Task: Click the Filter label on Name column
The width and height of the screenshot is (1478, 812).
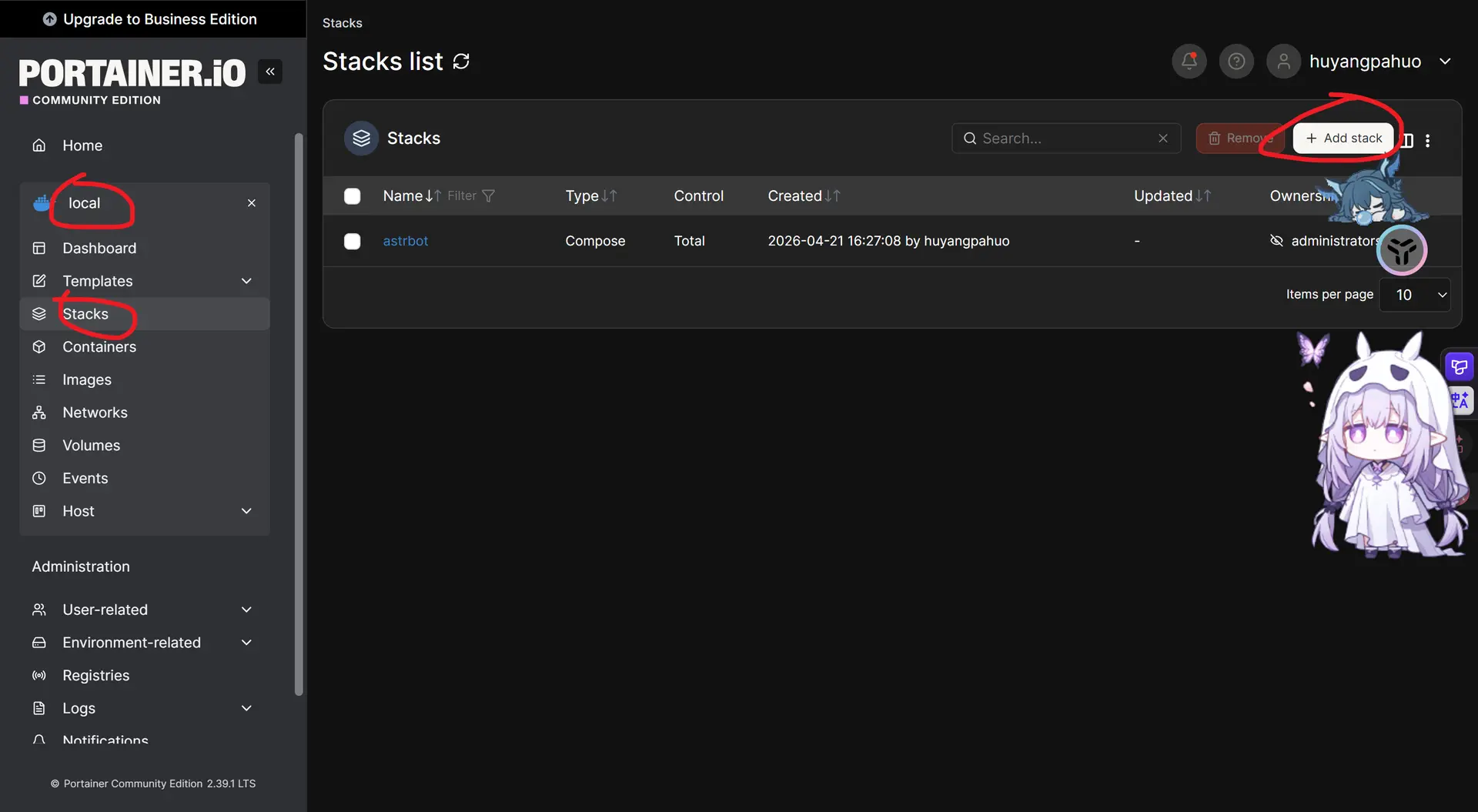Action: point(462,196)
